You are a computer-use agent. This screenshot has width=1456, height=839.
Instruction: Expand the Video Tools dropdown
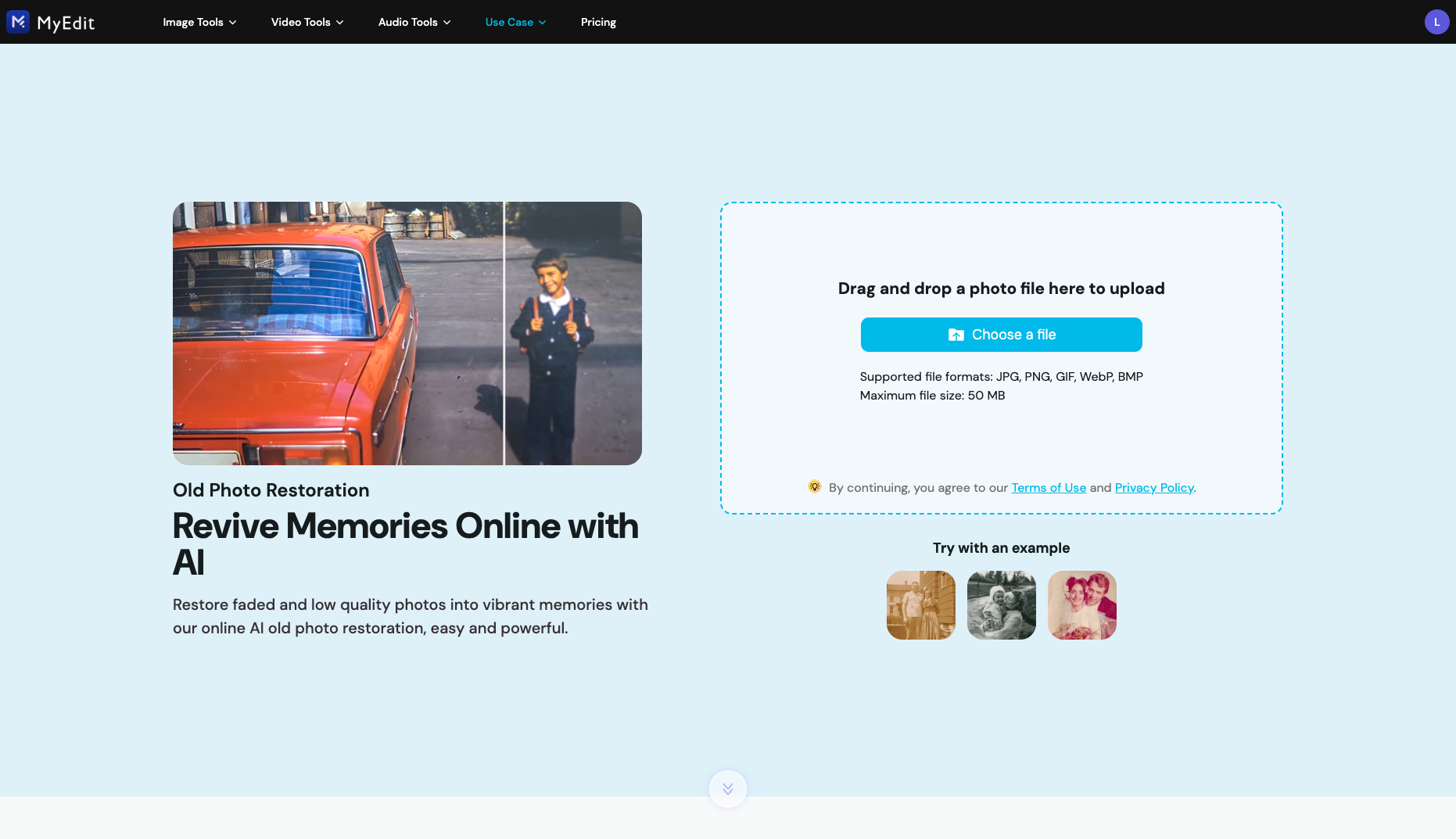307,22
